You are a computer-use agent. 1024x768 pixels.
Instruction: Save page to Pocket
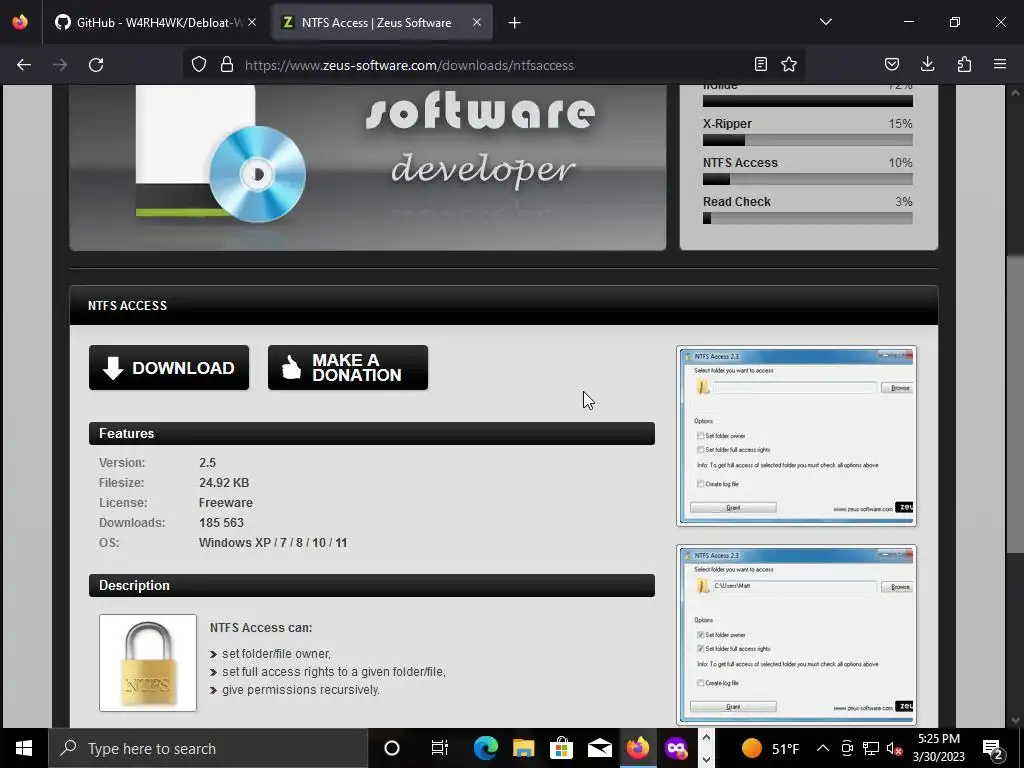point(891,65)
